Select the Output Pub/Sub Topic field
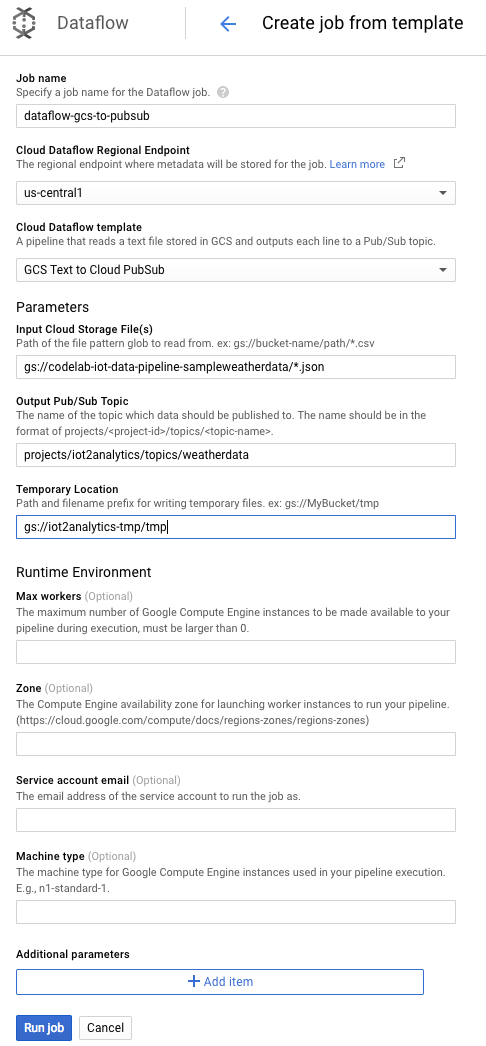This screenshot has height=1046, width=486. click(x=236, y=455)
